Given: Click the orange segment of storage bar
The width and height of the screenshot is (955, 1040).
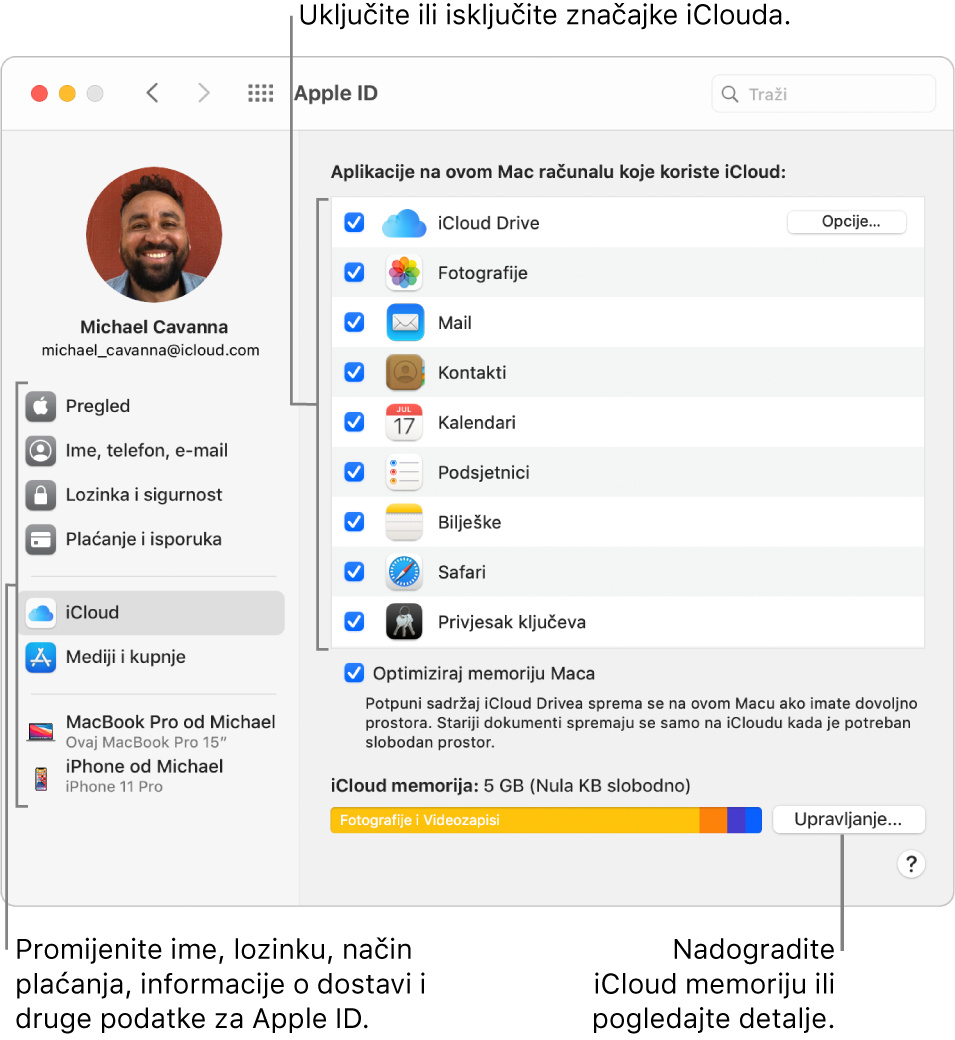Looking at the screenshot, I should click(713, 820).
